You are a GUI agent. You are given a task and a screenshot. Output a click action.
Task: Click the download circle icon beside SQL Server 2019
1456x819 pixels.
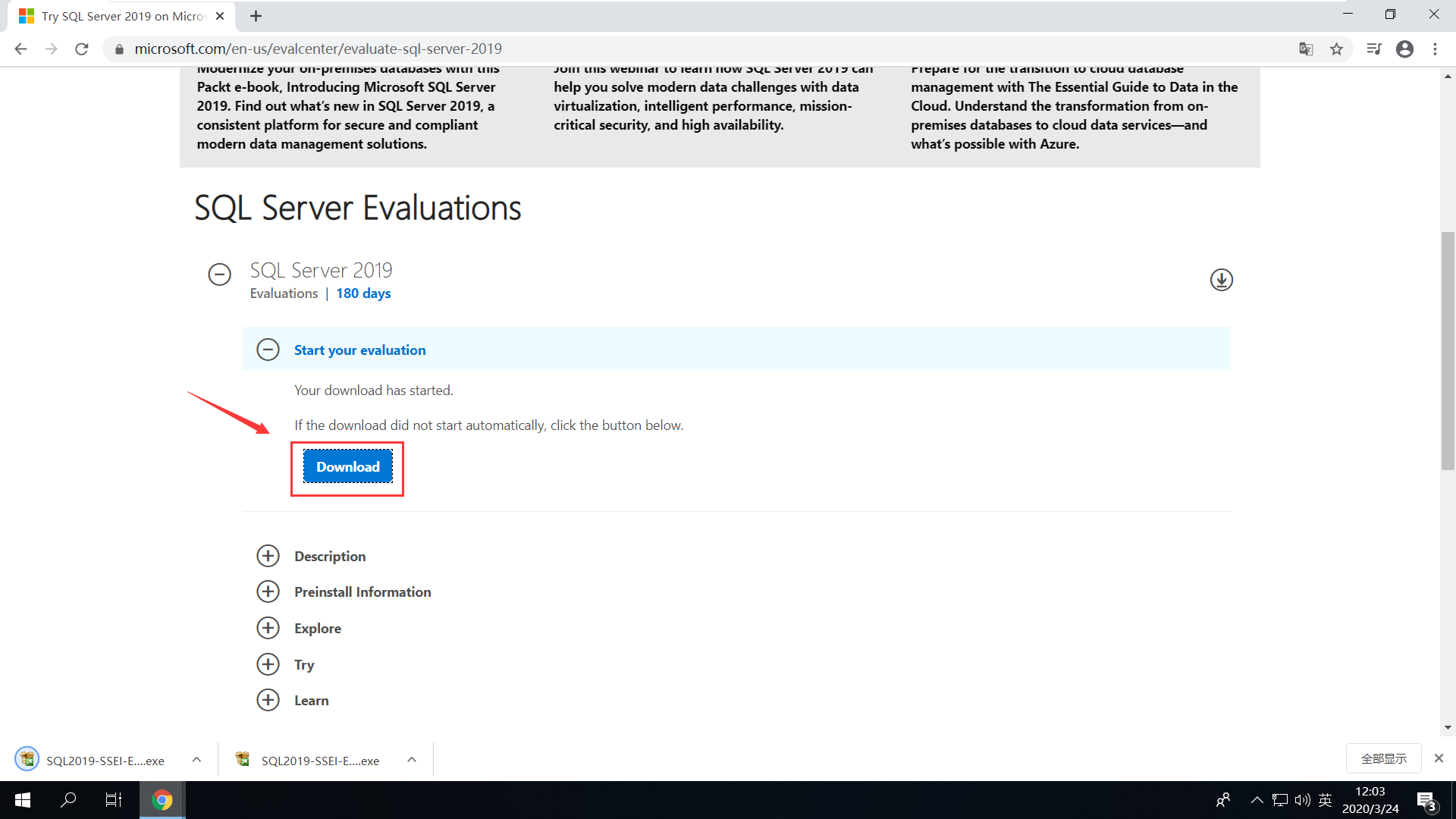coord(1221,279)
